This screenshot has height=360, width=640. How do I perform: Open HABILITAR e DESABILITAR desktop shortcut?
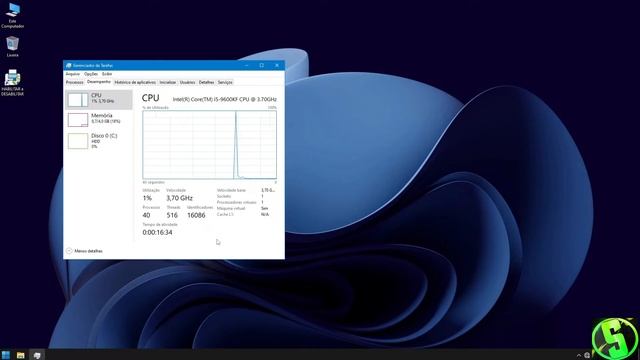pos(12,82)
